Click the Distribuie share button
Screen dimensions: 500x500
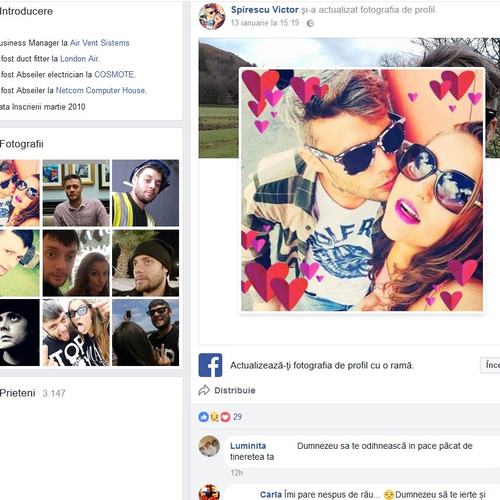coord(227,390)
